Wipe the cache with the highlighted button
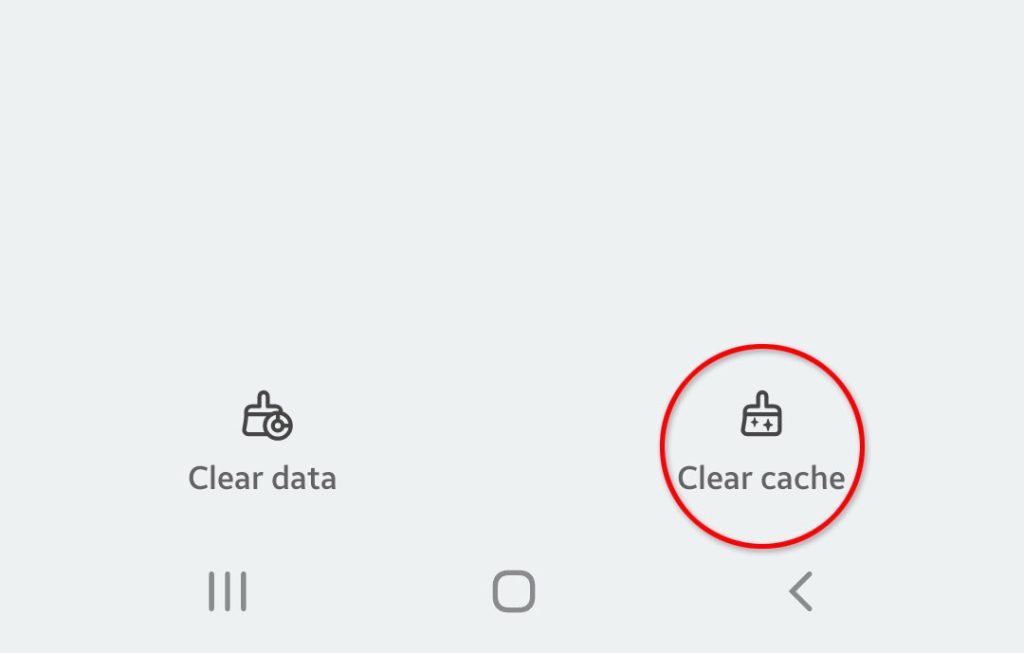 coord(761,442)
